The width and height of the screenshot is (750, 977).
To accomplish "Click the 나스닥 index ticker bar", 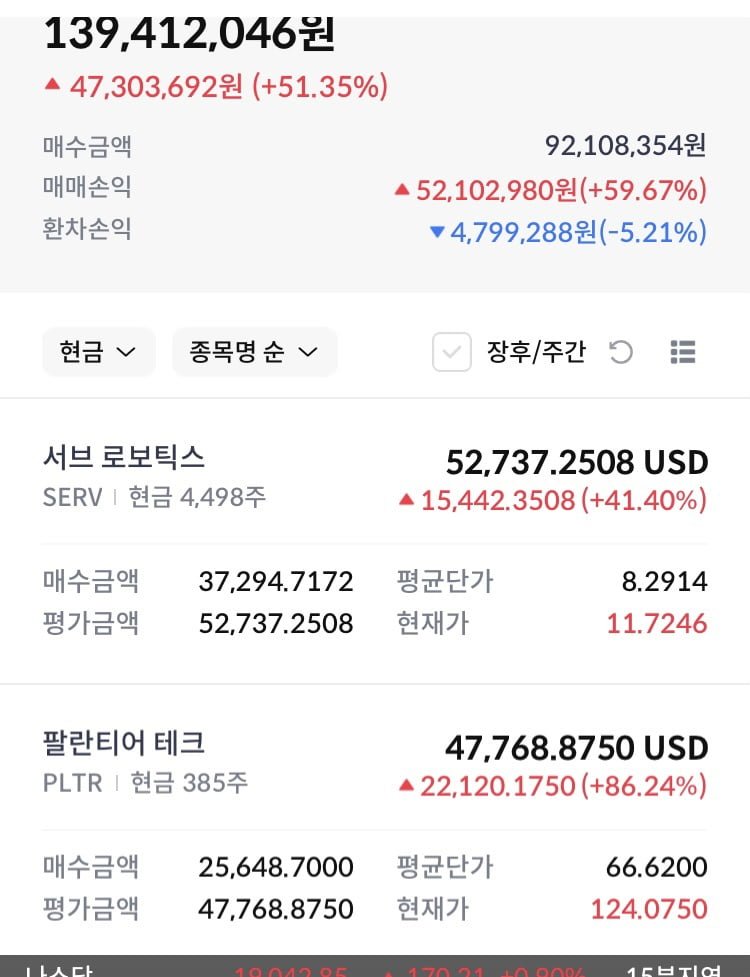I will pos(375,966).
